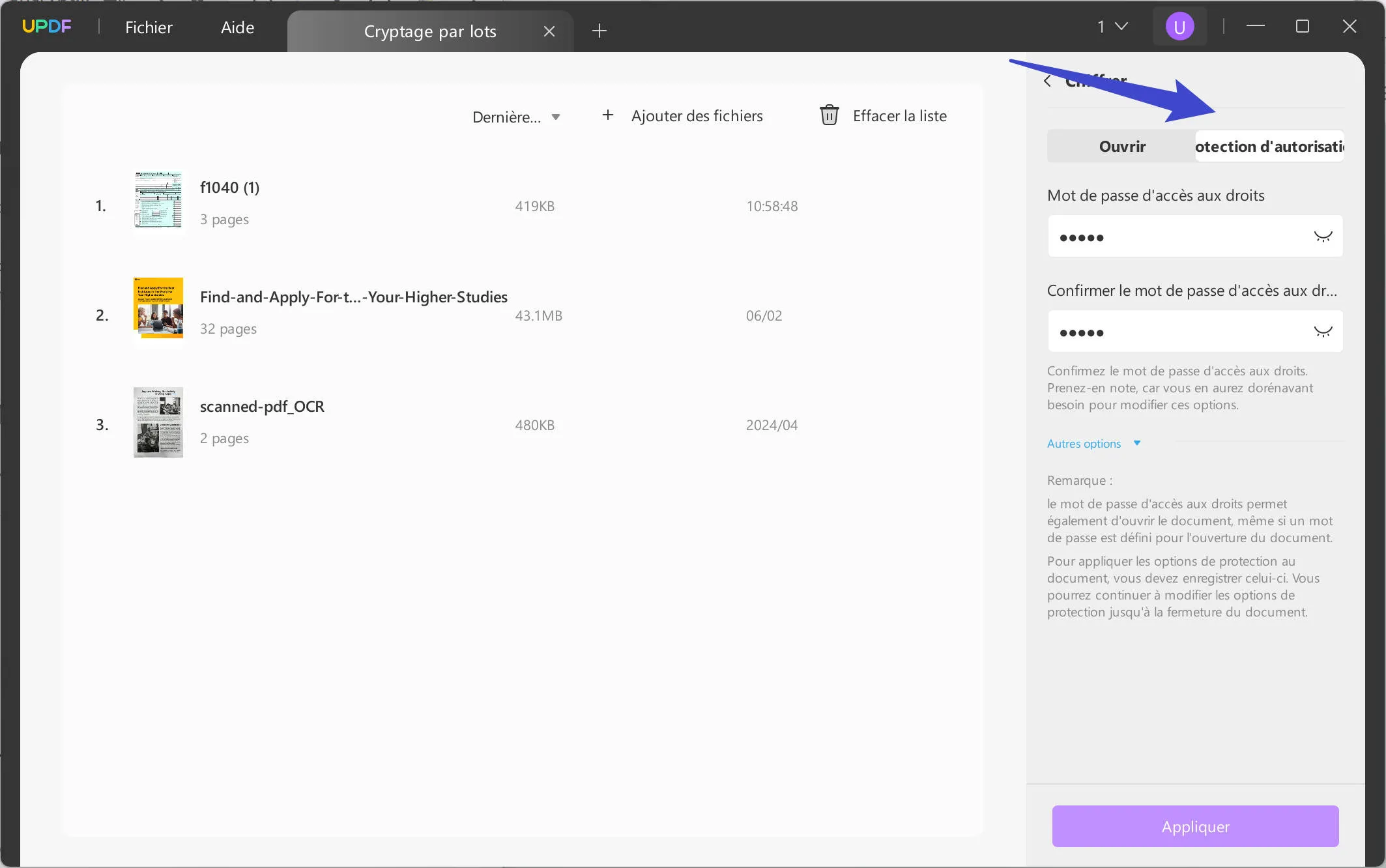Select the Protection d'autorisation tab
Screen dimensions: 1386x868
click(x=1269, y=147)
